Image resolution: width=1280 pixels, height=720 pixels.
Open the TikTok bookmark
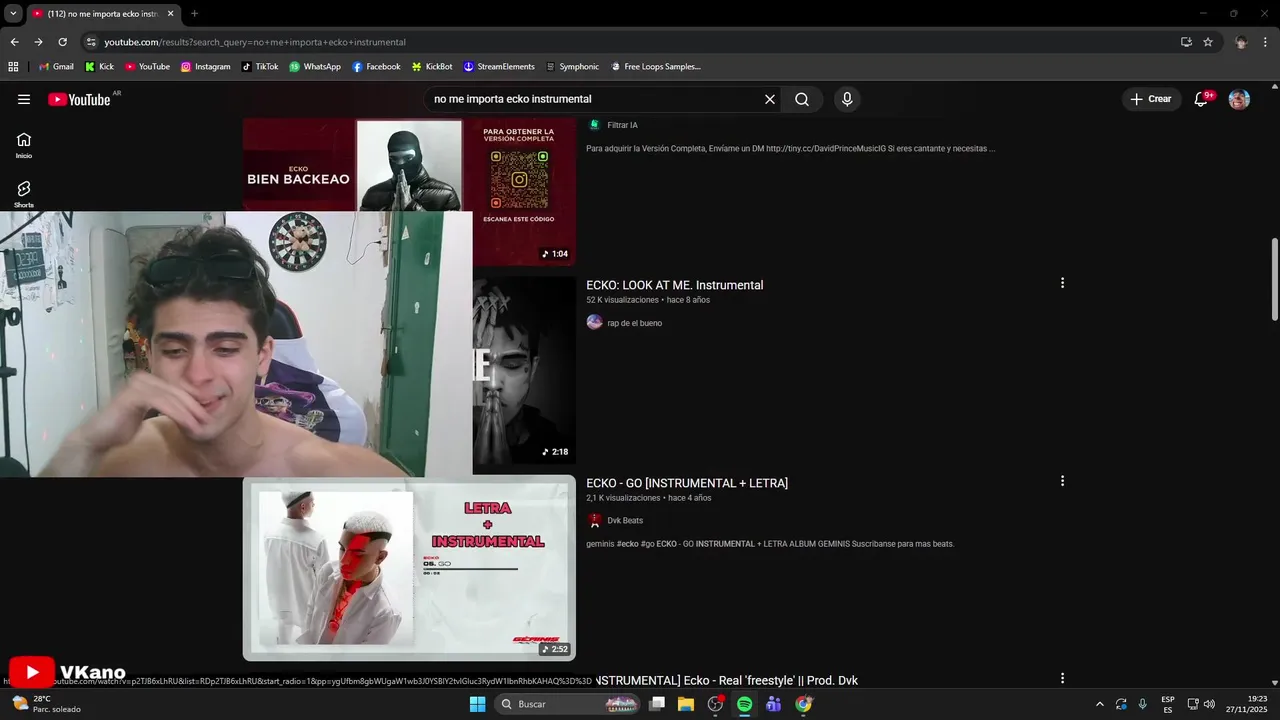coord(260,67)
